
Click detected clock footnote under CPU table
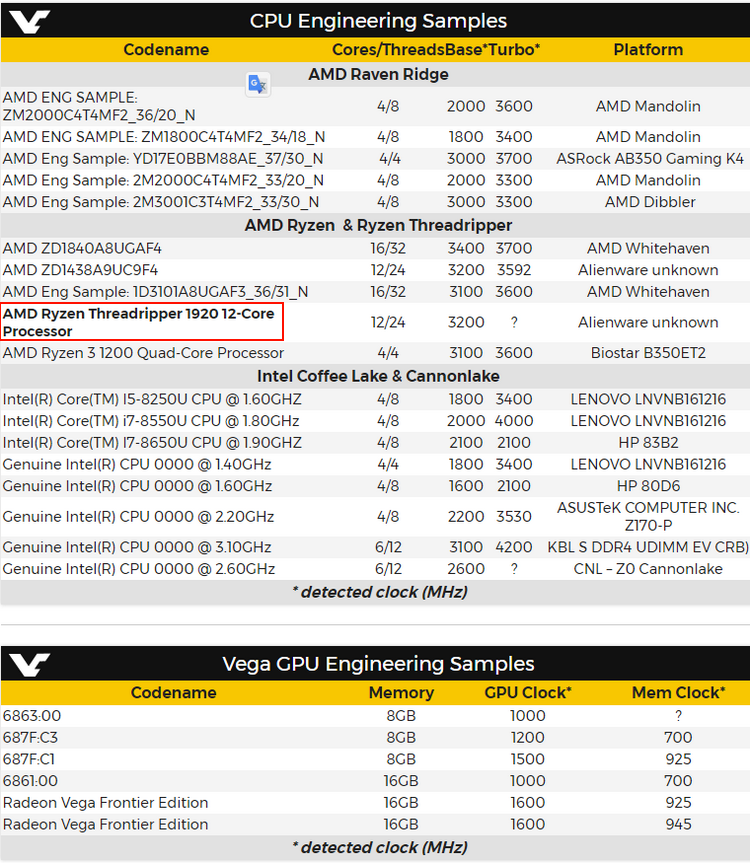point(380,592)
